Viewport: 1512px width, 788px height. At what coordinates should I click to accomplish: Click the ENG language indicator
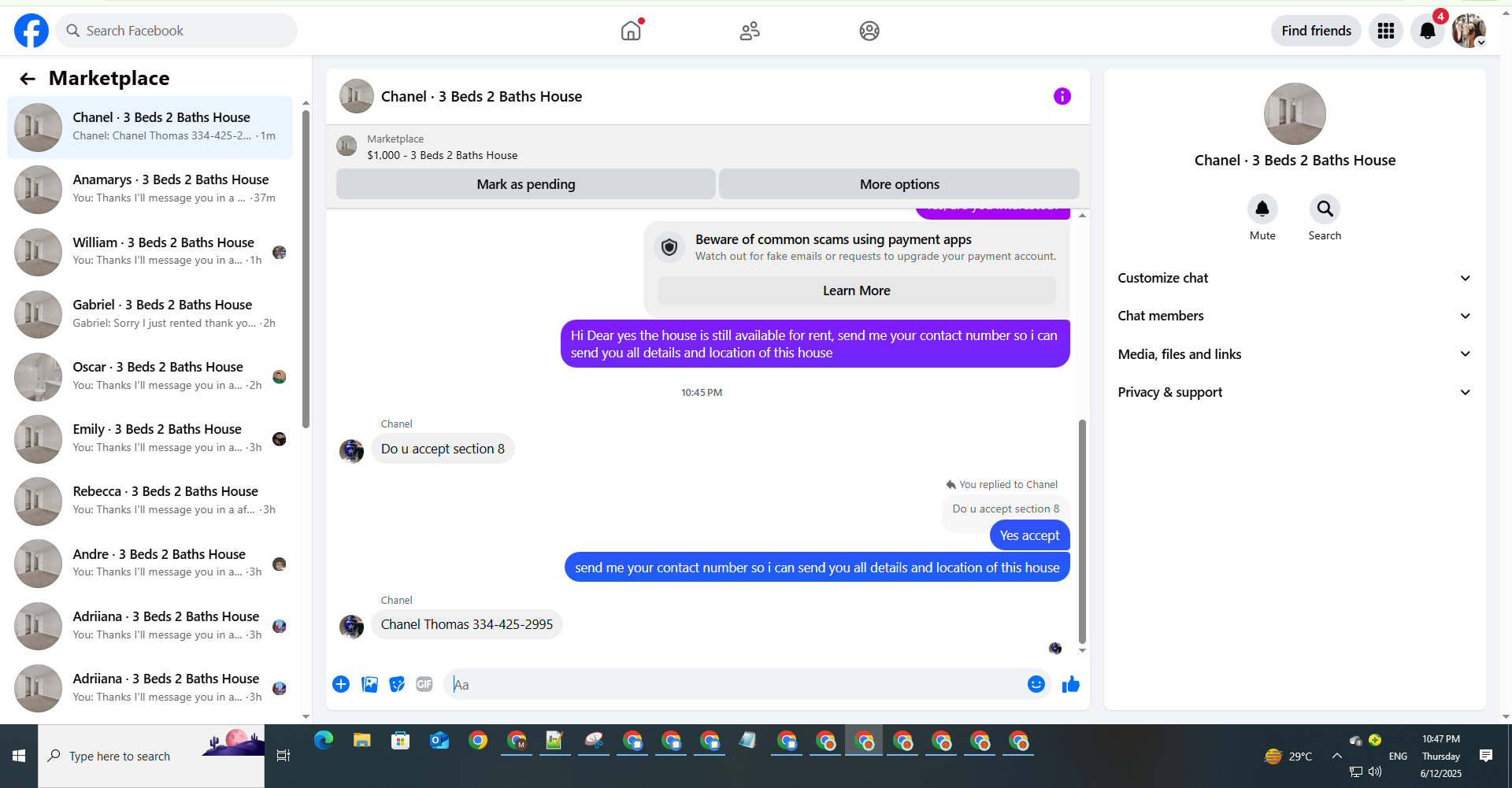click(x=1398, y=756)
